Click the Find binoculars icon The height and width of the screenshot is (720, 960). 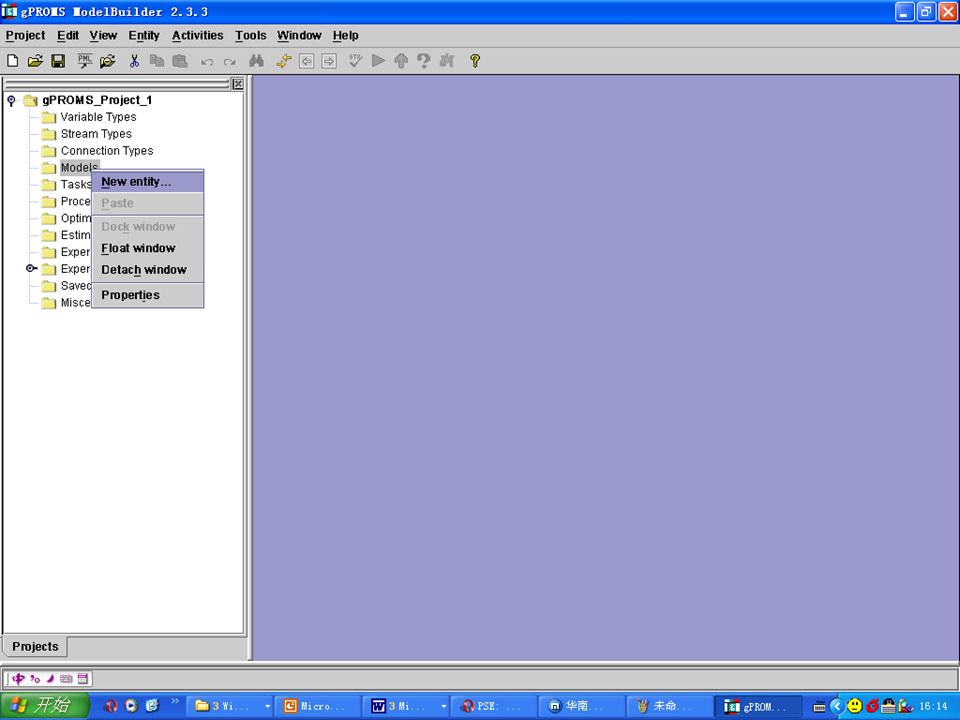click(257, 61)
